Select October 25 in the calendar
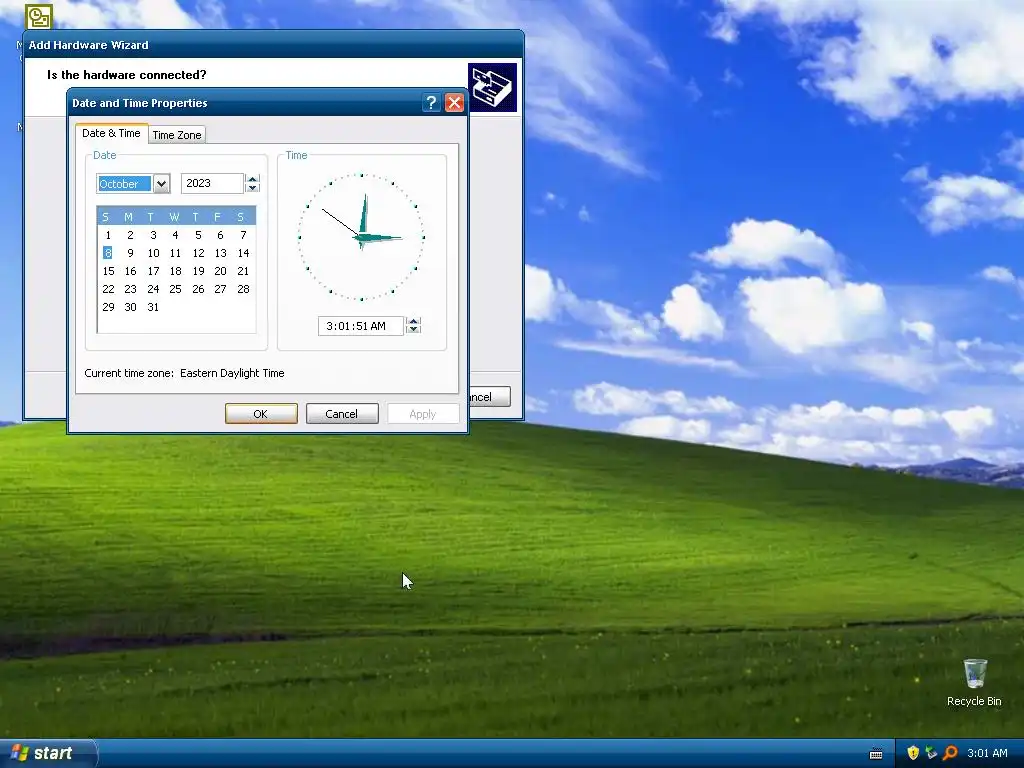1024x768 pixels. pyautogui.click(x=175, y=289)
